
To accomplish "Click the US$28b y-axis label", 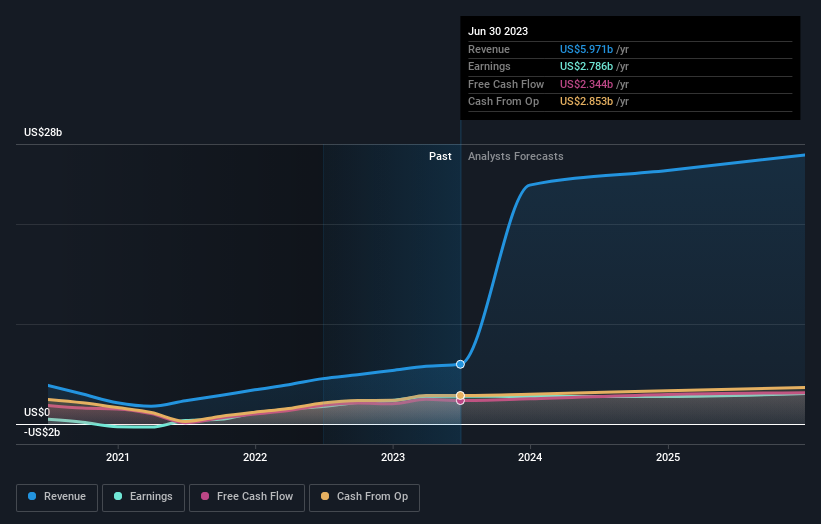I will (x=43, y=132).
